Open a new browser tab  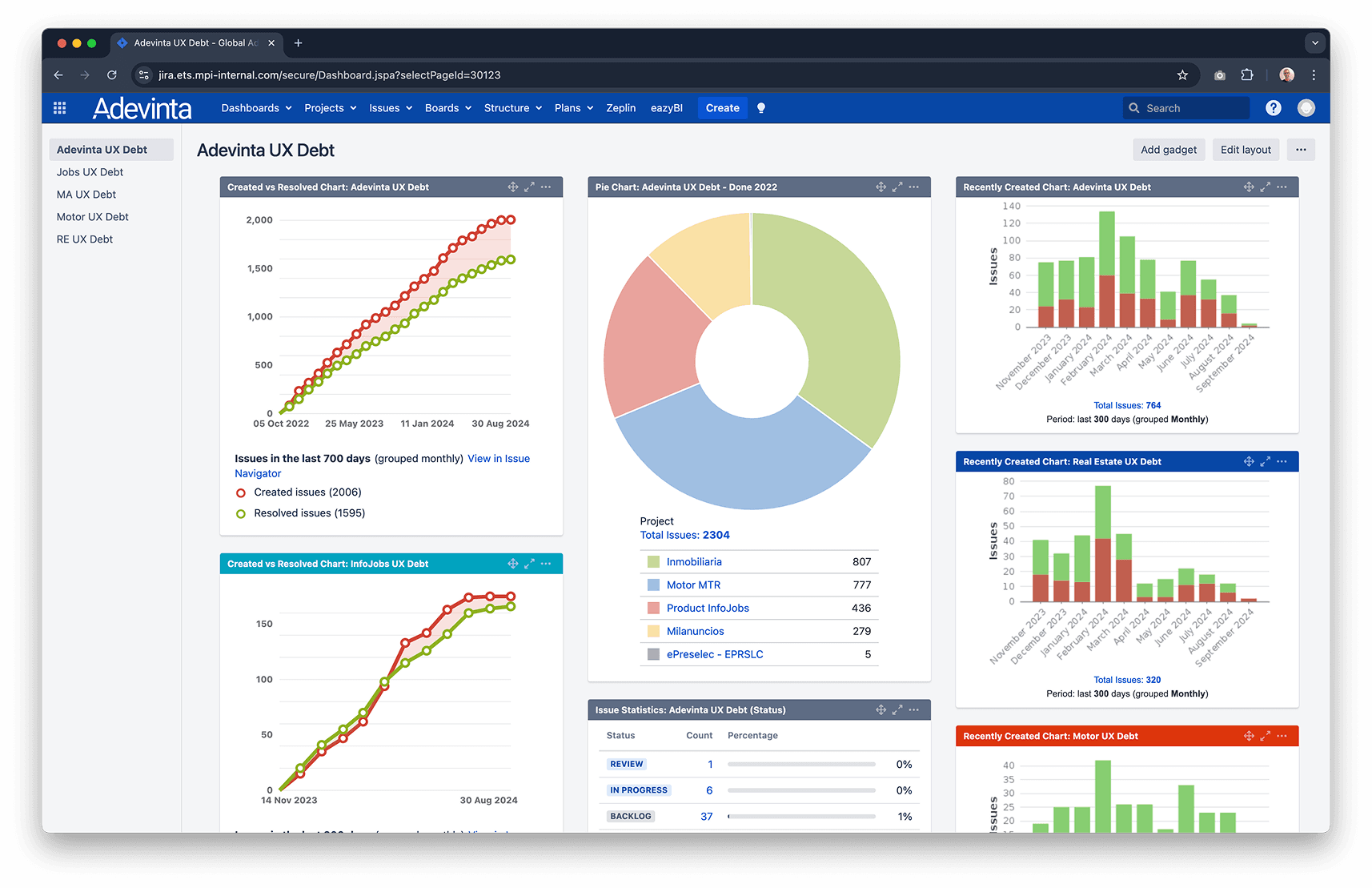click(298, 43)
